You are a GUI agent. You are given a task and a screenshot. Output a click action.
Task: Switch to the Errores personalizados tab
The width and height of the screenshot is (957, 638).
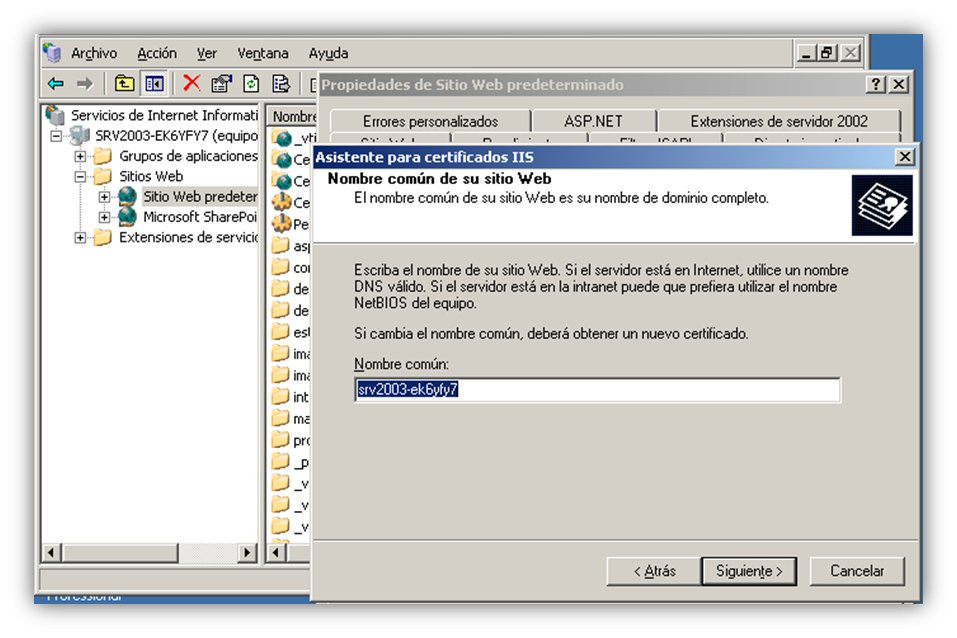pos(430,121)
